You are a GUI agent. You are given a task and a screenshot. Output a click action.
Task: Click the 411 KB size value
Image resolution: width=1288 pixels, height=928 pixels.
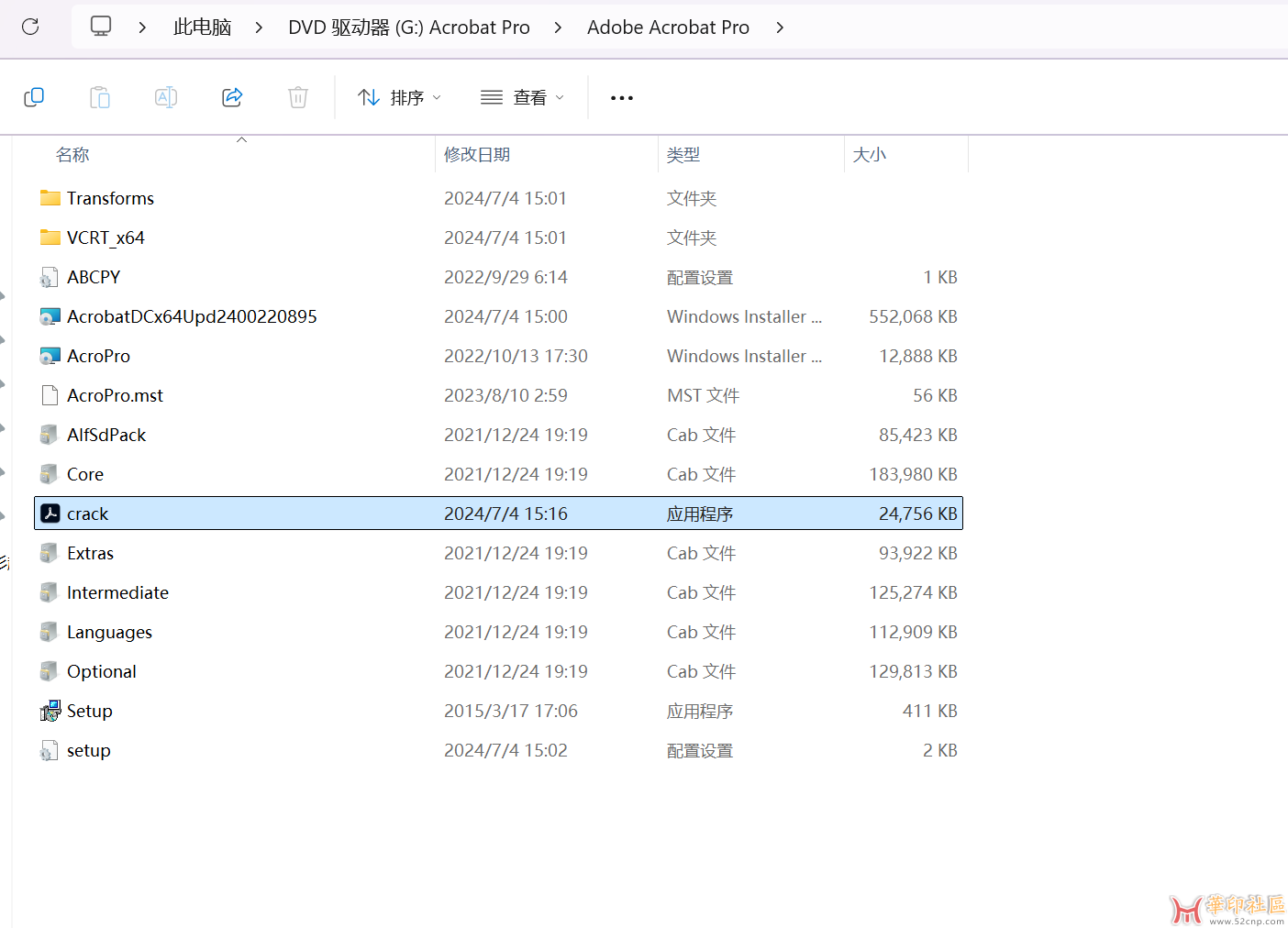[x=929, y=711]
